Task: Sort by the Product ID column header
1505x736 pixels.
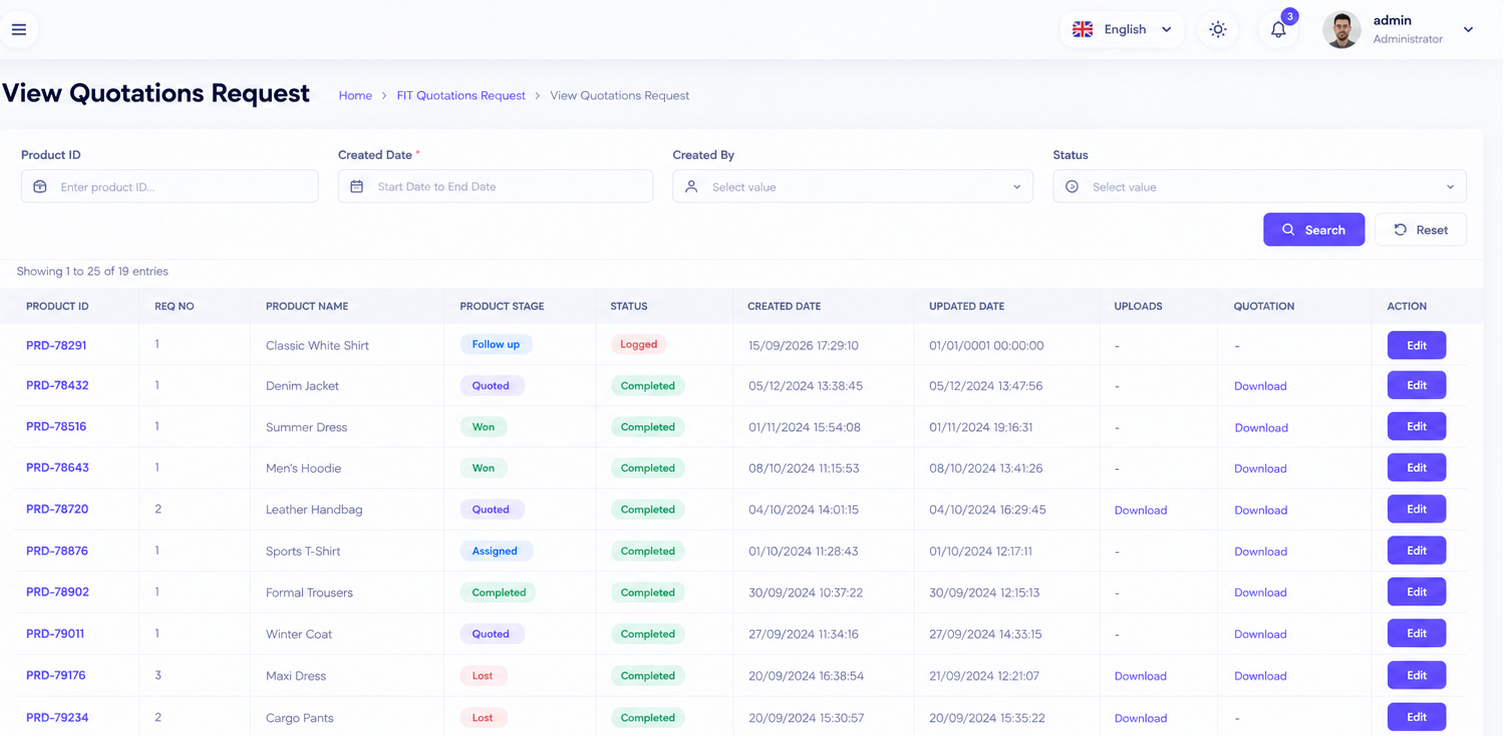Action: pos(57,306)
